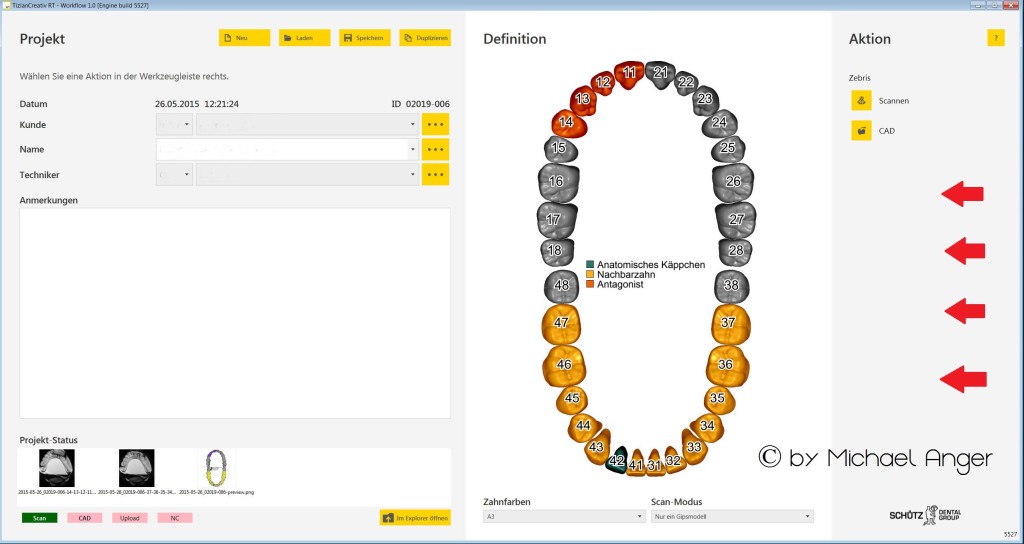Screen dimensions: 1024x544
Task: Open the Zahnfarben A3 dropdown
Action: [x=564, y=517]
